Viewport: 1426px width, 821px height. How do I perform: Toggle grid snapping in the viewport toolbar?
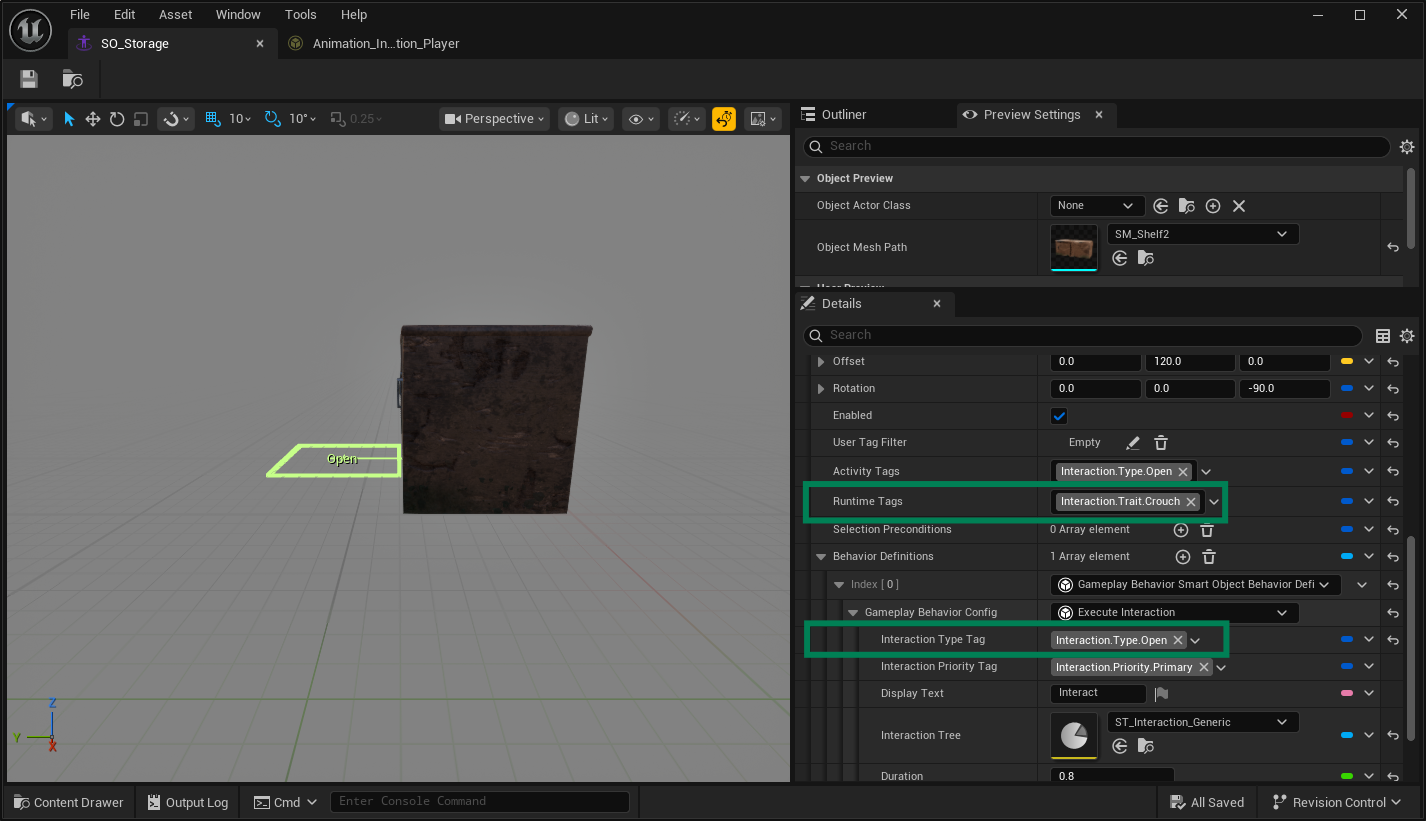coord(213,118)
